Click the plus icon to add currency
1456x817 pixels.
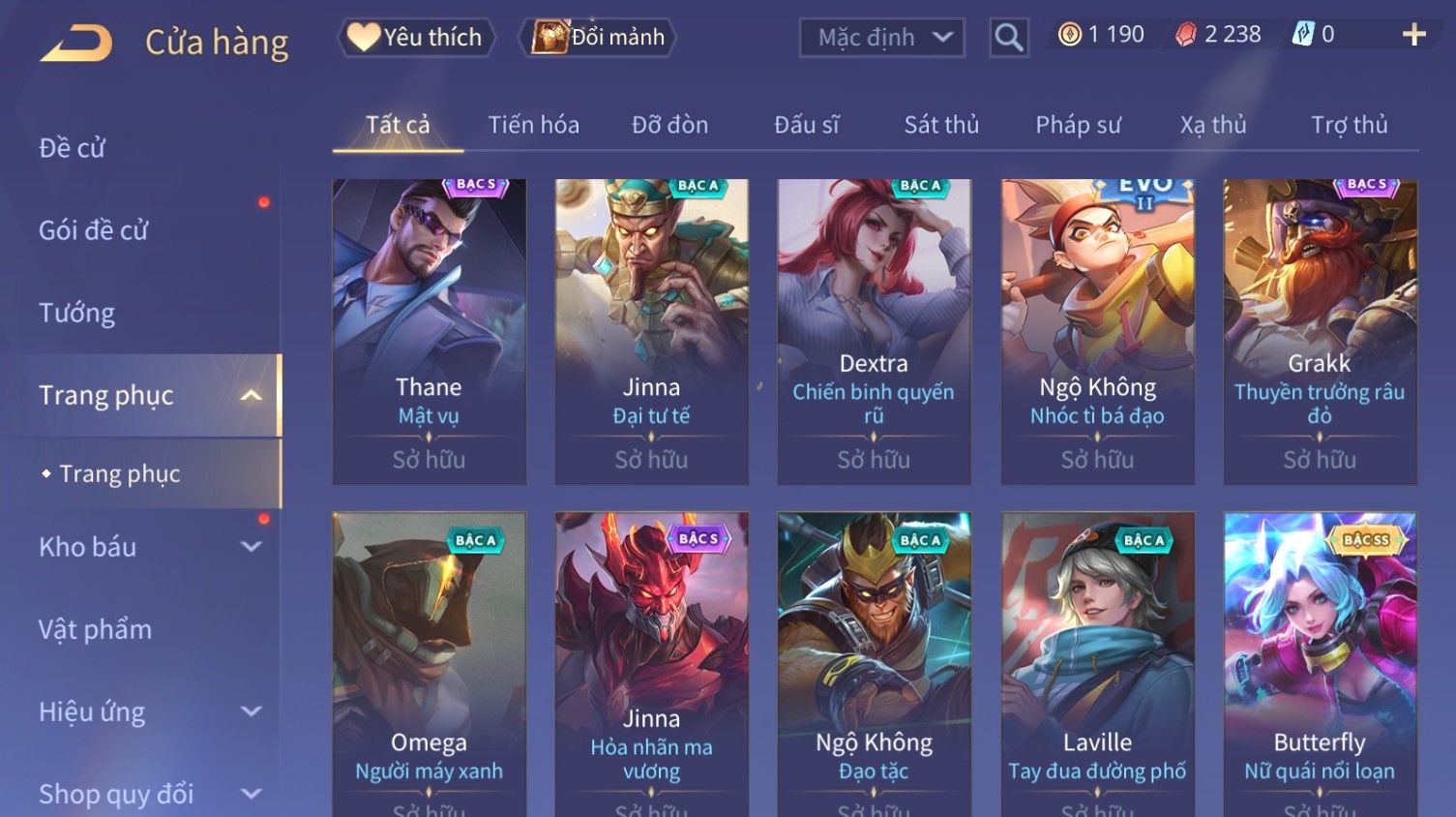coord(1414,35)
